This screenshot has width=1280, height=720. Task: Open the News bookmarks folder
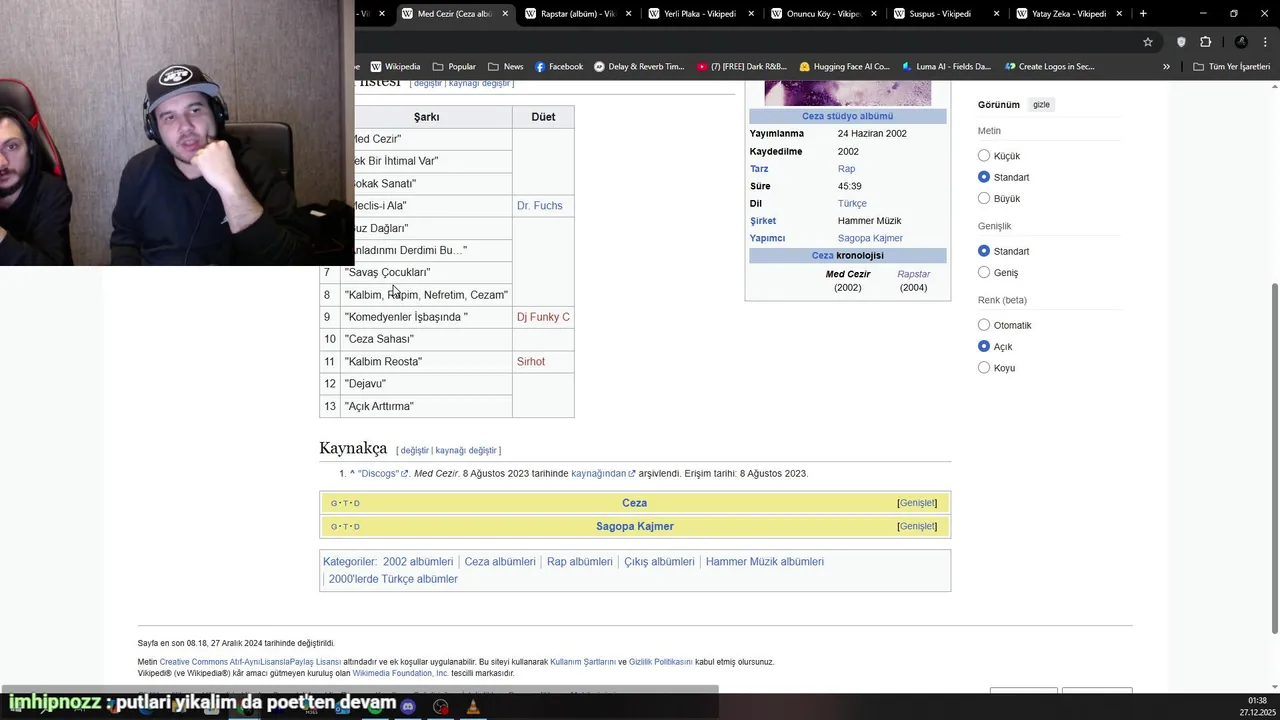point(505,67)
